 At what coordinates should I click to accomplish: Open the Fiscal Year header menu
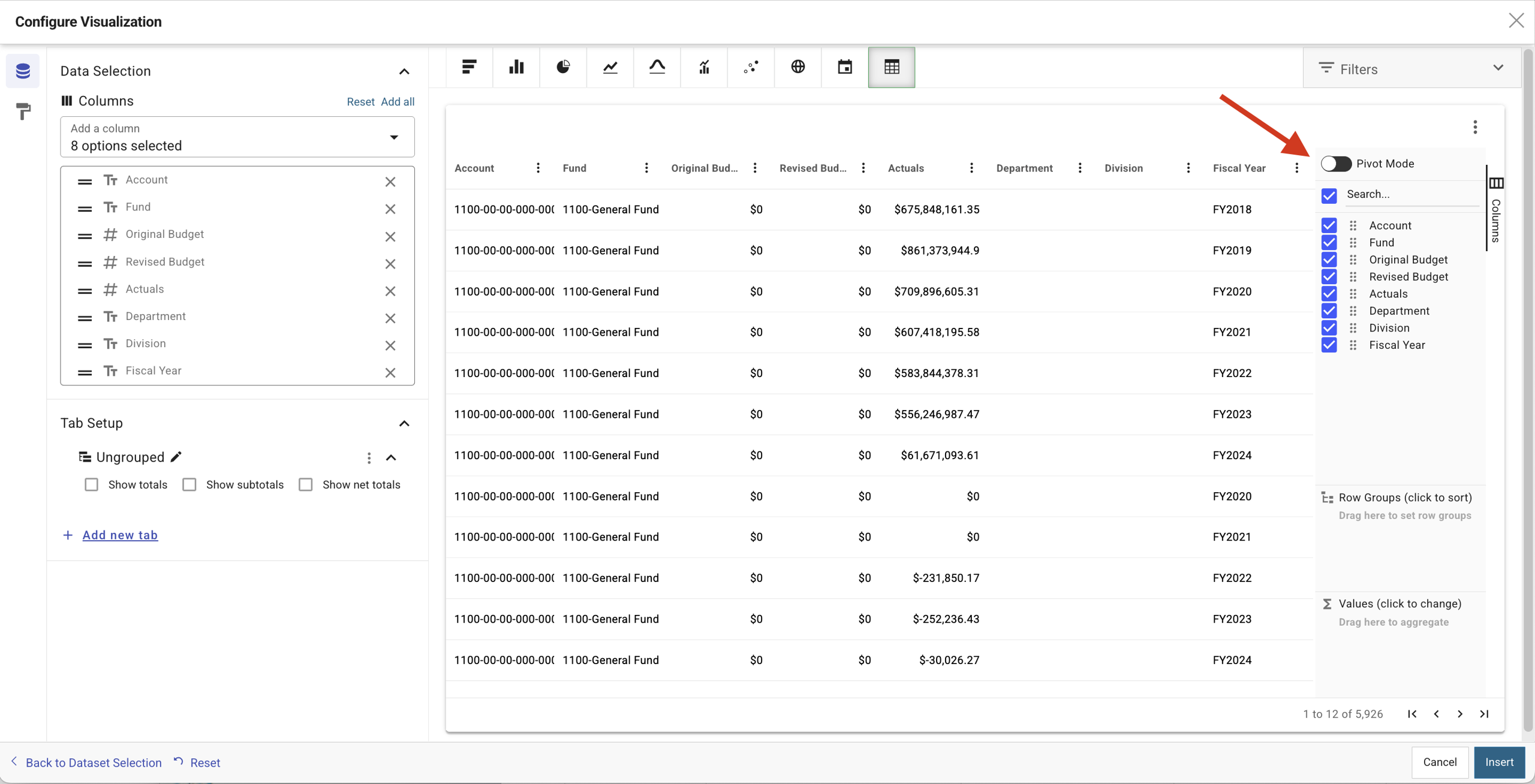click(1296, 168)
